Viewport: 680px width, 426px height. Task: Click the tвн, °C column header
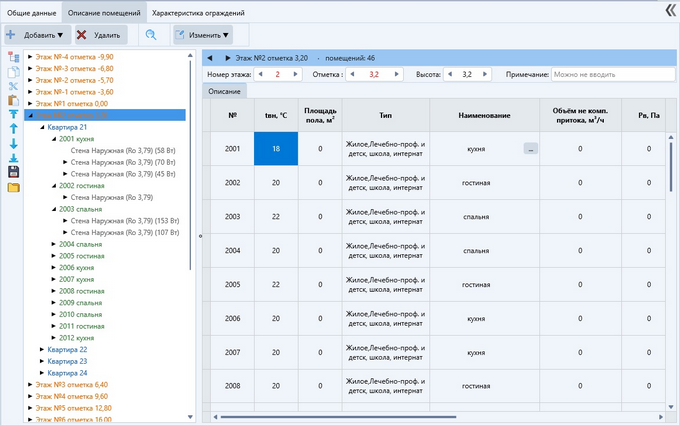(x=276, y=115)
